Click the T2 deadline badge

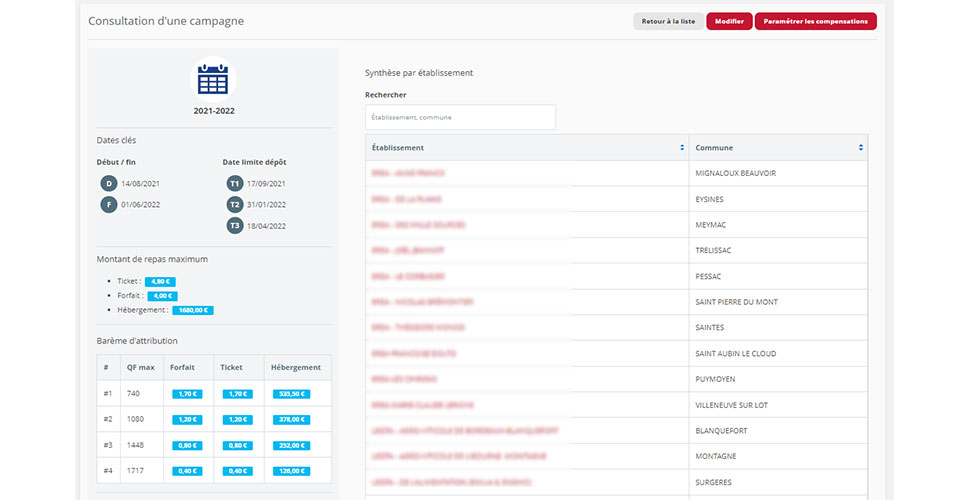[234, 205]
